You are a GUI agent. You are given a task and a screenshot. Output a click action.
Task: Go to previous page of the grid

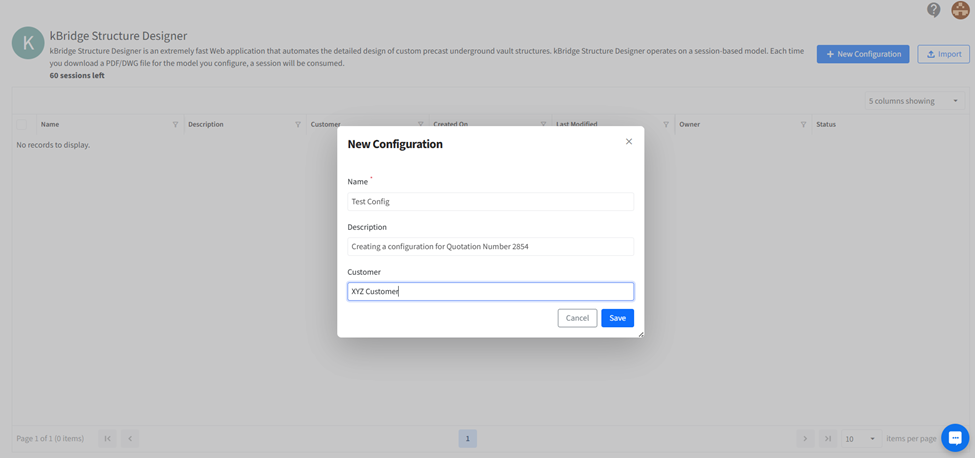coord(130,439)
